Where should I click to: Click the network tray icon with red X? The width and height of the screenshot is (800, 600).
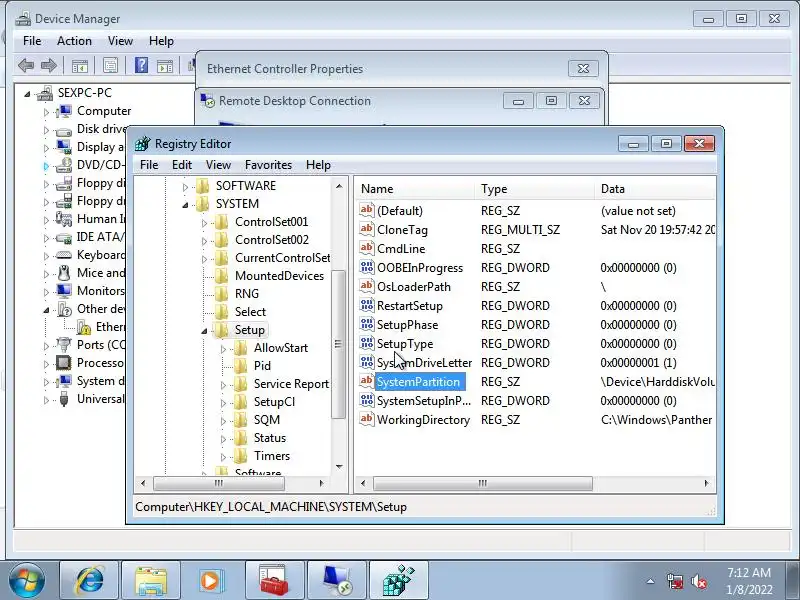(675, 581)
